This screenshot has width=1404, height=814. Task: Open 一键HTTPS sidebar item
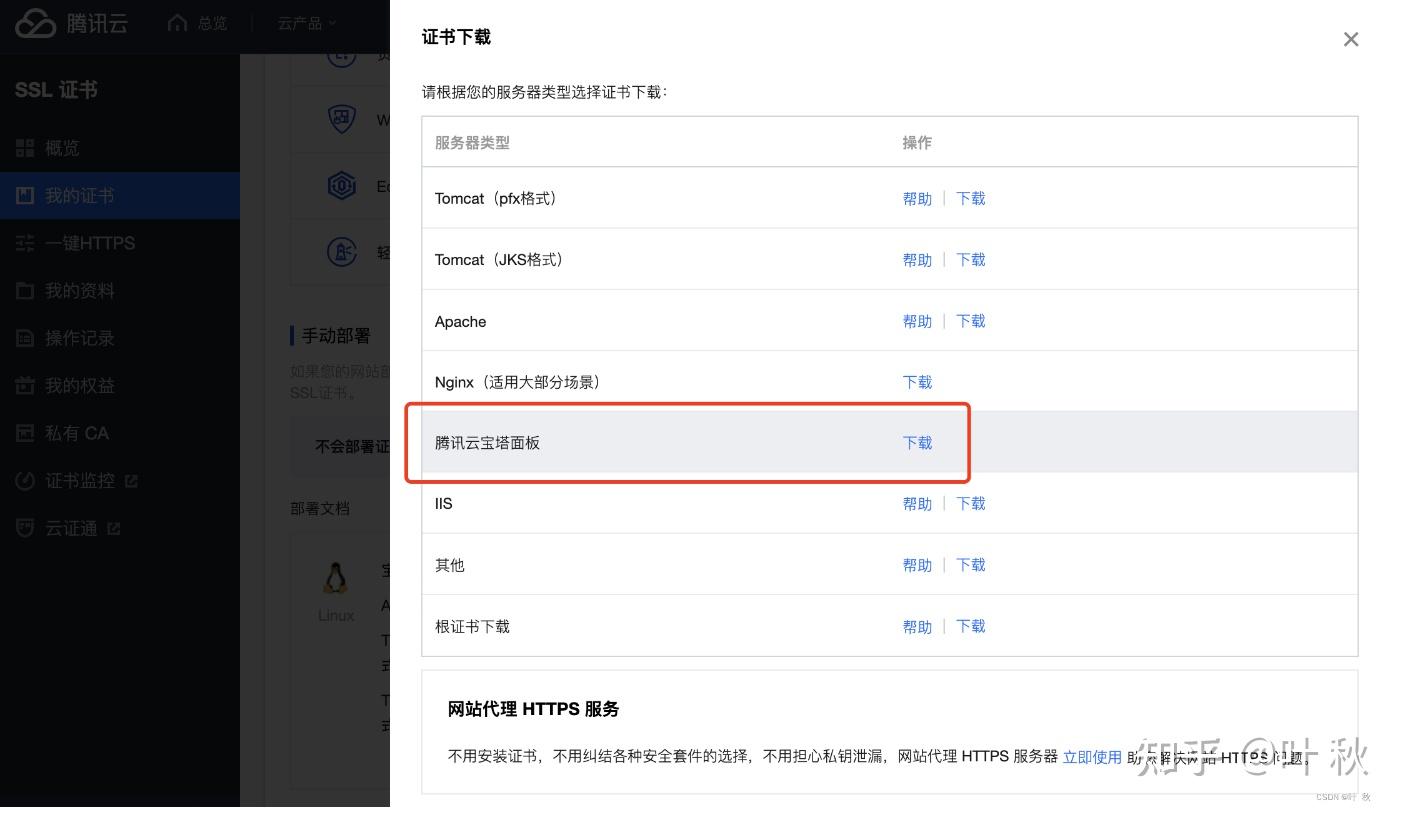(x=90, y=243)
